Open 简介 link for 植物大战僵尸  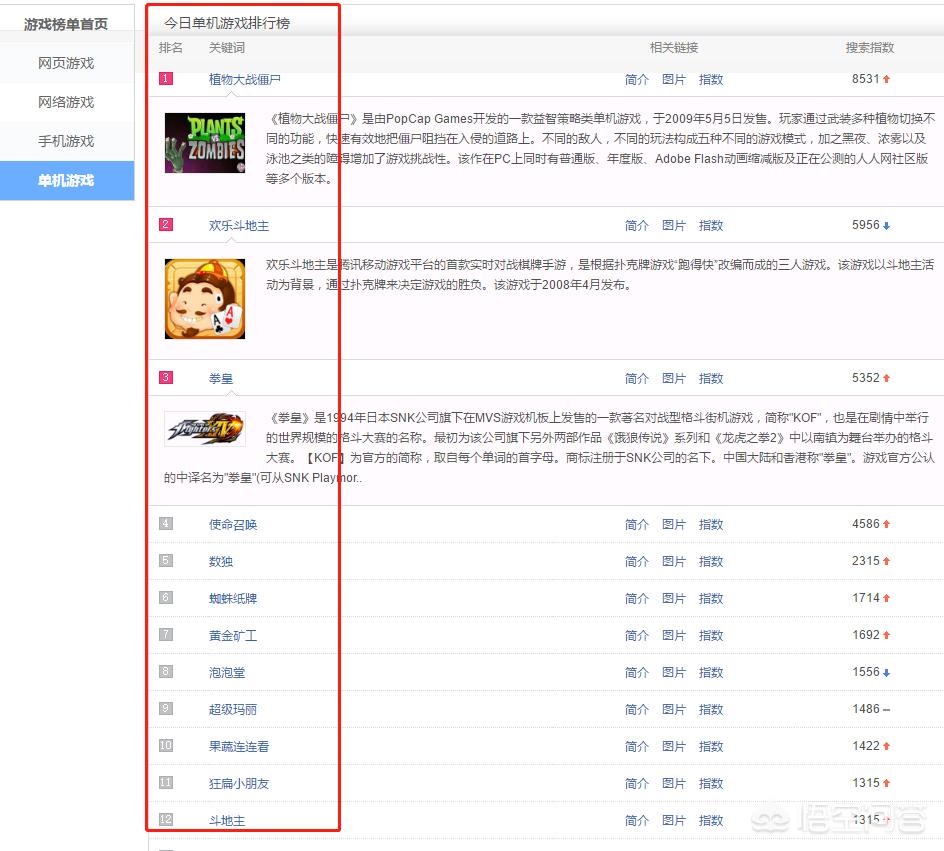point(636,79)
